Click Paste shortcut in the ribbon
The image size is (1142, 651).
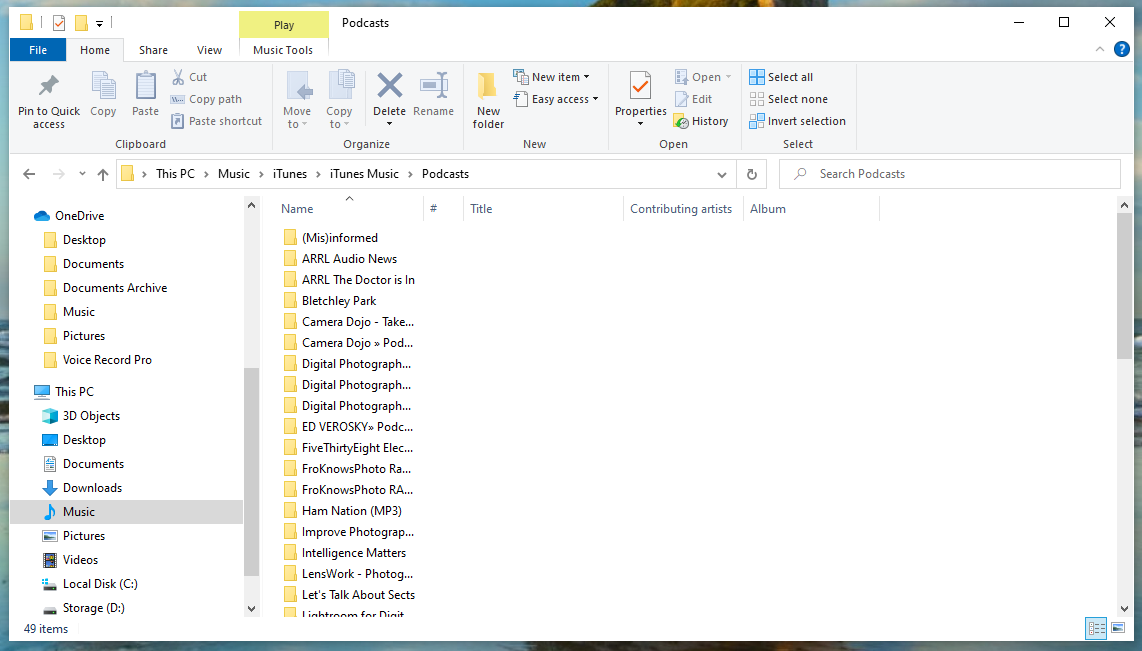pos(216,121)
